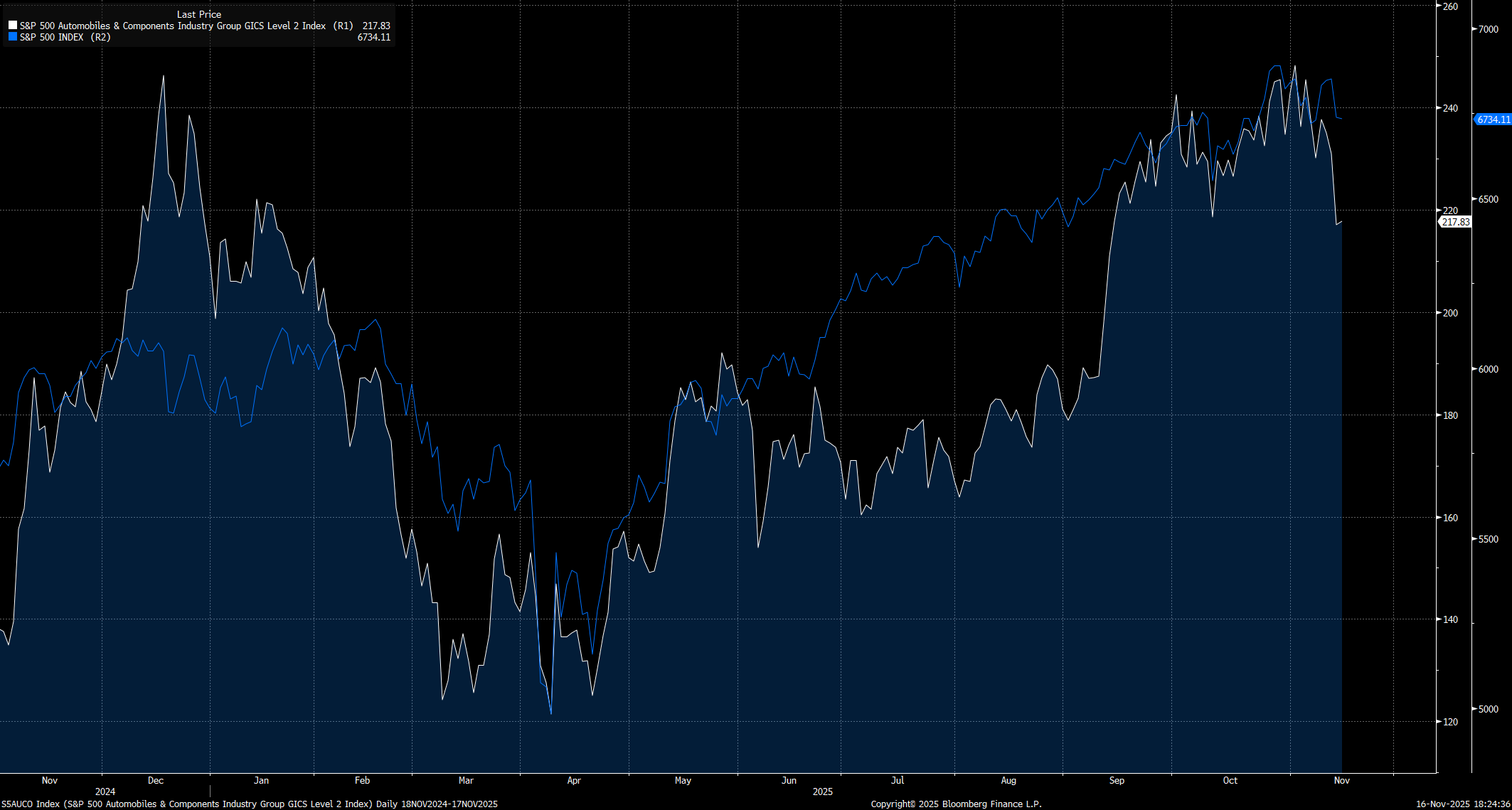This screenshot has width=1512, height=810.
Task: Click the 217.83 value in legend box
Action: tap(376, 26)
